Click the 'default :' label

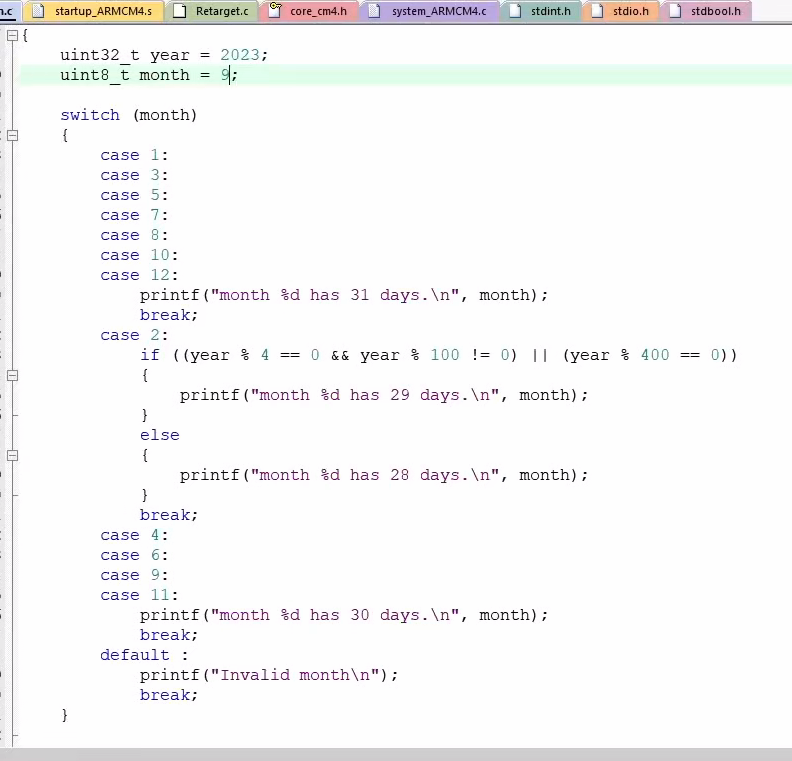144,655
